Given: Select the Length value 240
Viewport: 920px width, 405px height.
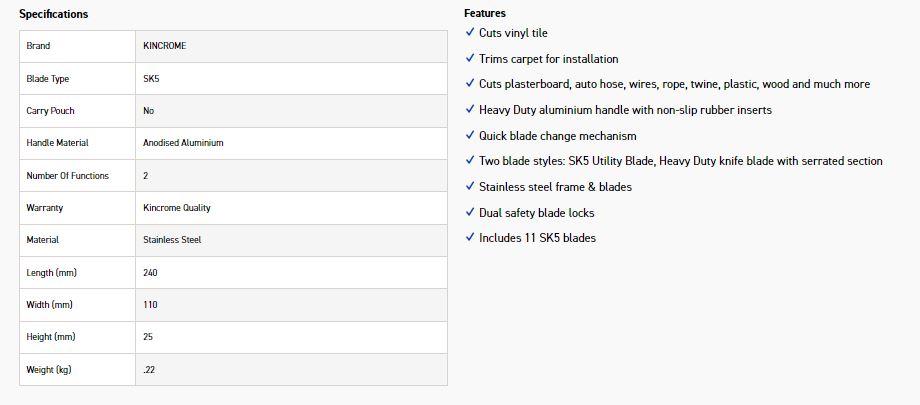Looking at the screenshot, I should (150, 272).
